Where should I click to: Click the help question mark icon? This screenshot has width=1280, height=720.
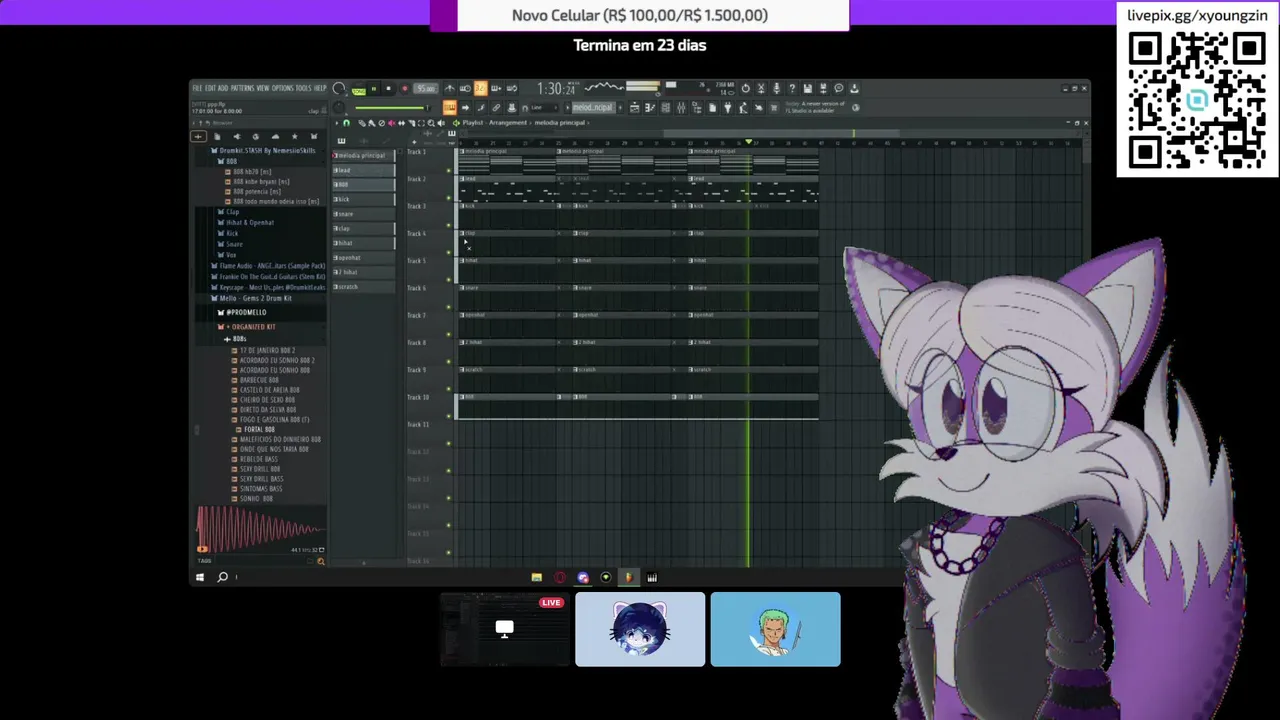pos(792,88)
